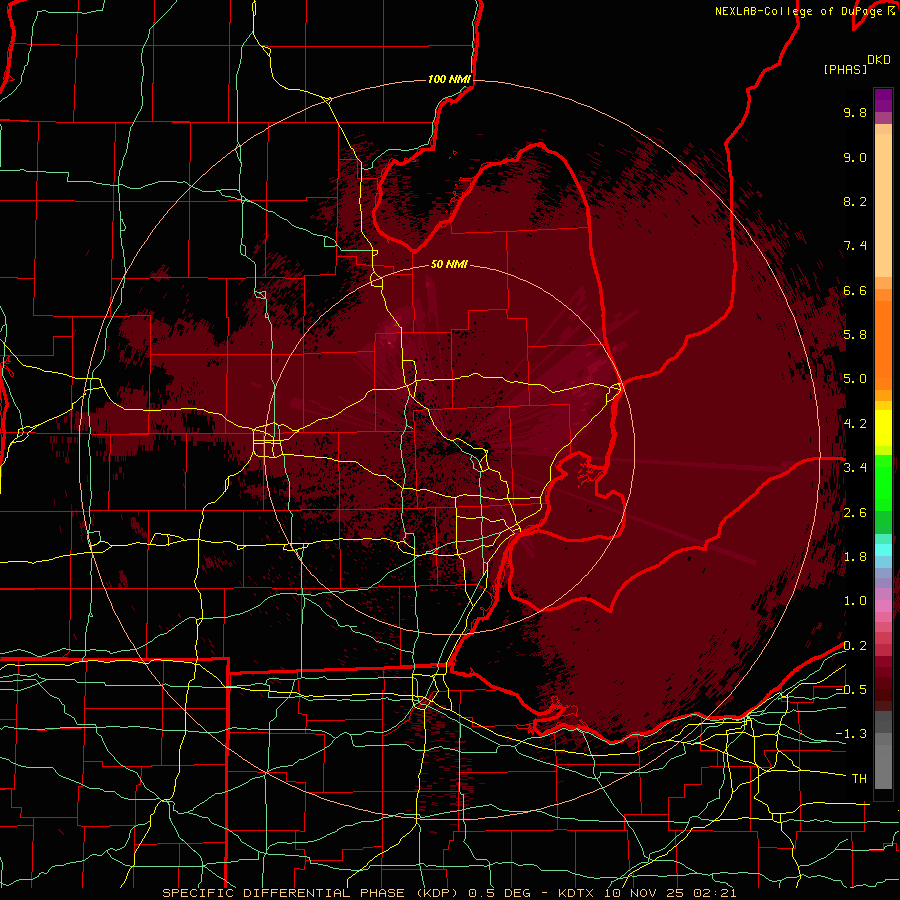The width and height of the screenshot is (900, 900).
Task: Click the bright green segment of the color bar
Action: pos(883,482)
